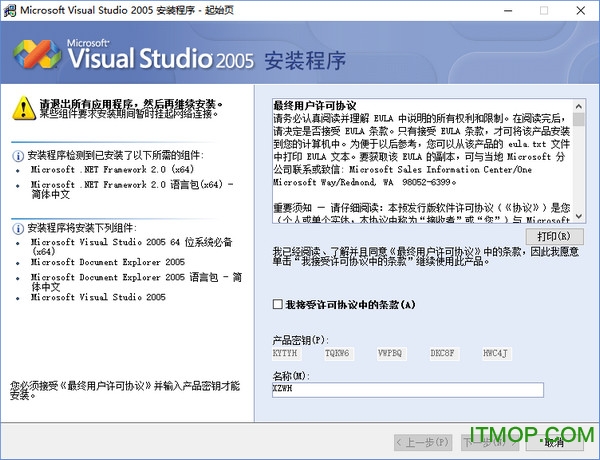Click the info icon beside detected components
The height and width of the screenshot is (460, 600).
tap(17, 156)
